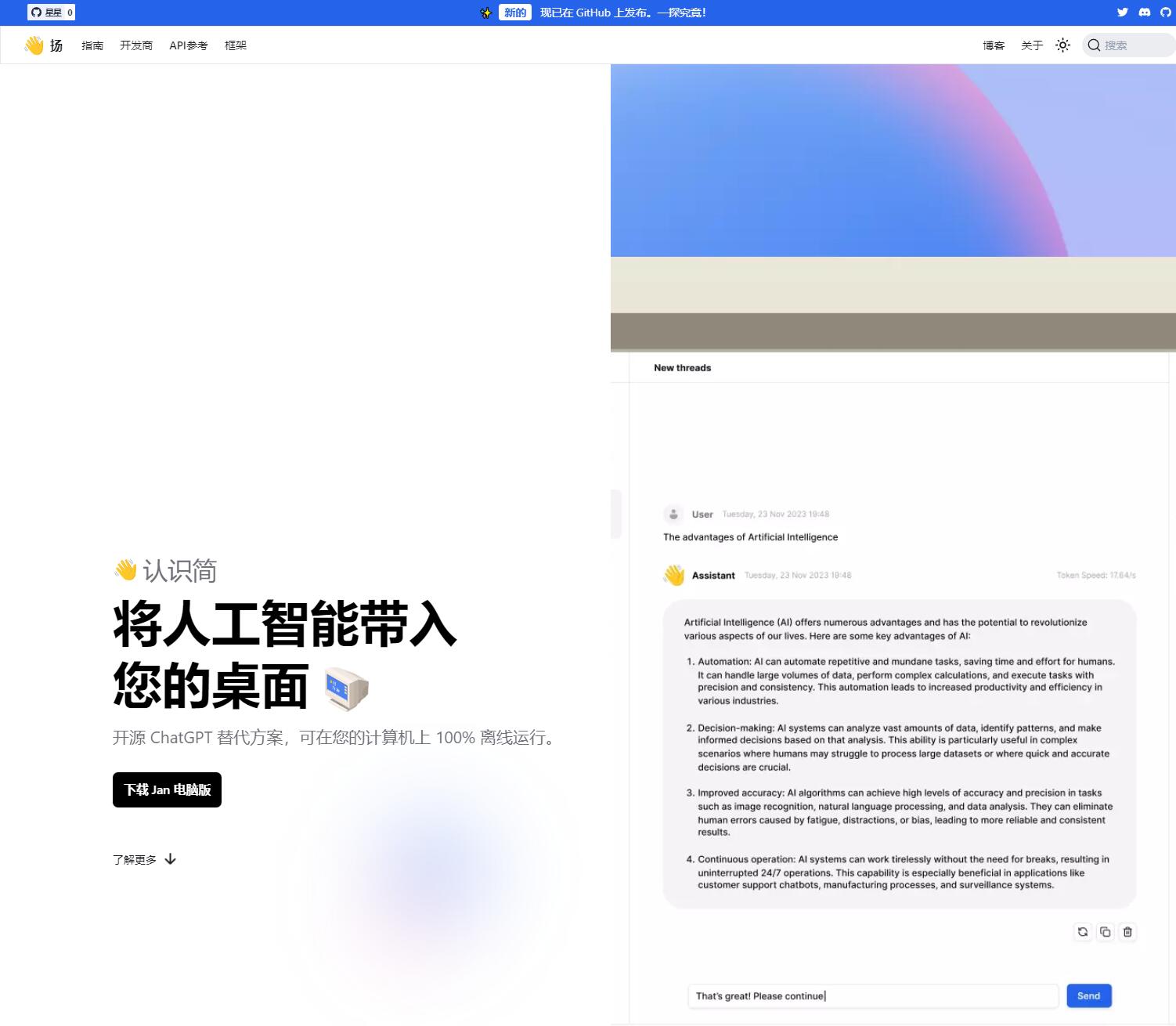Click the blue Send button

(1089, 996)
